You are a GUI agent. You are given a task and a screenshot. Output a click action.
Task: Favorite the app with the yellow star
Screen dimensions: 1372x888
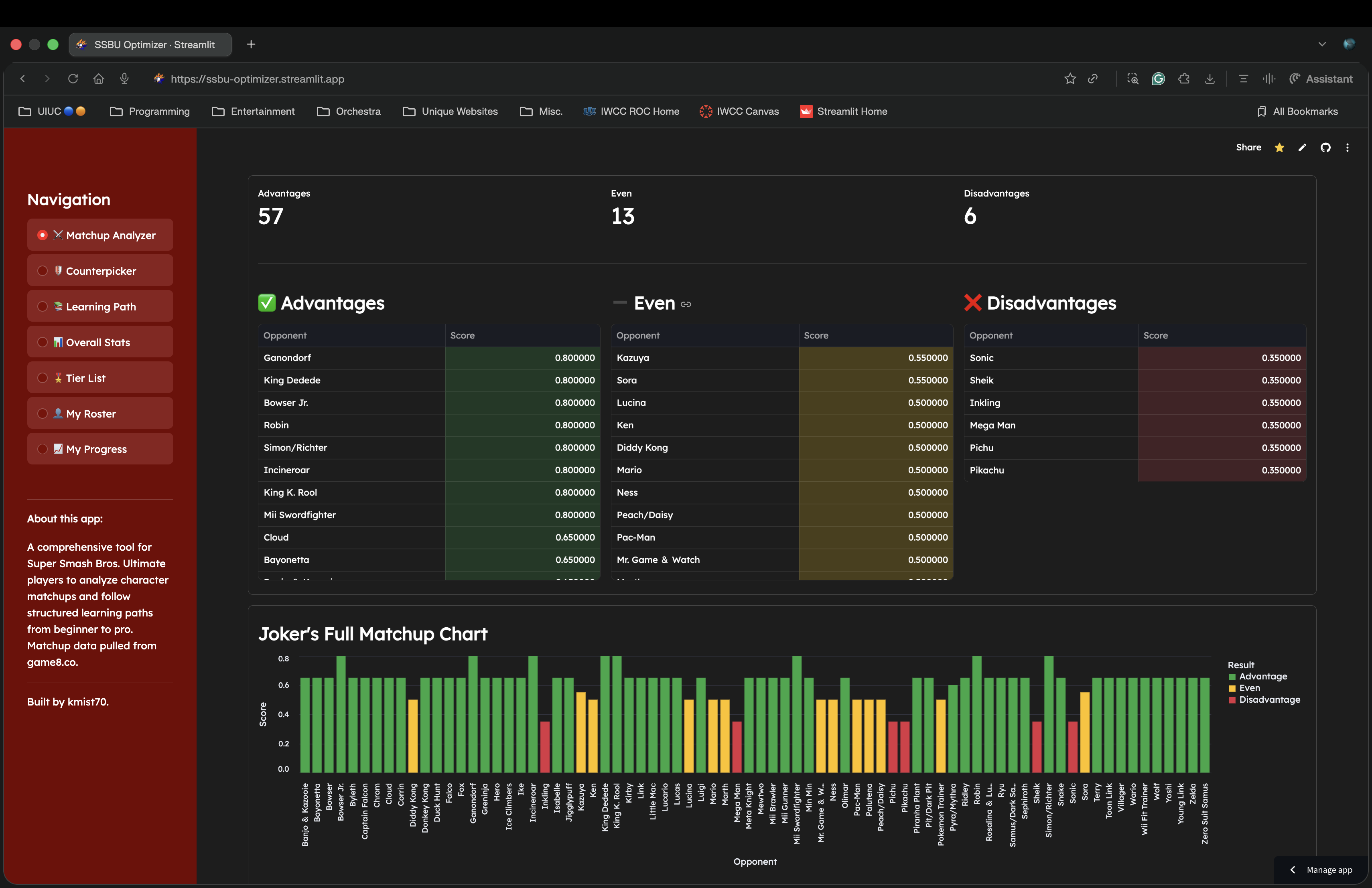tap(1279, 148)
